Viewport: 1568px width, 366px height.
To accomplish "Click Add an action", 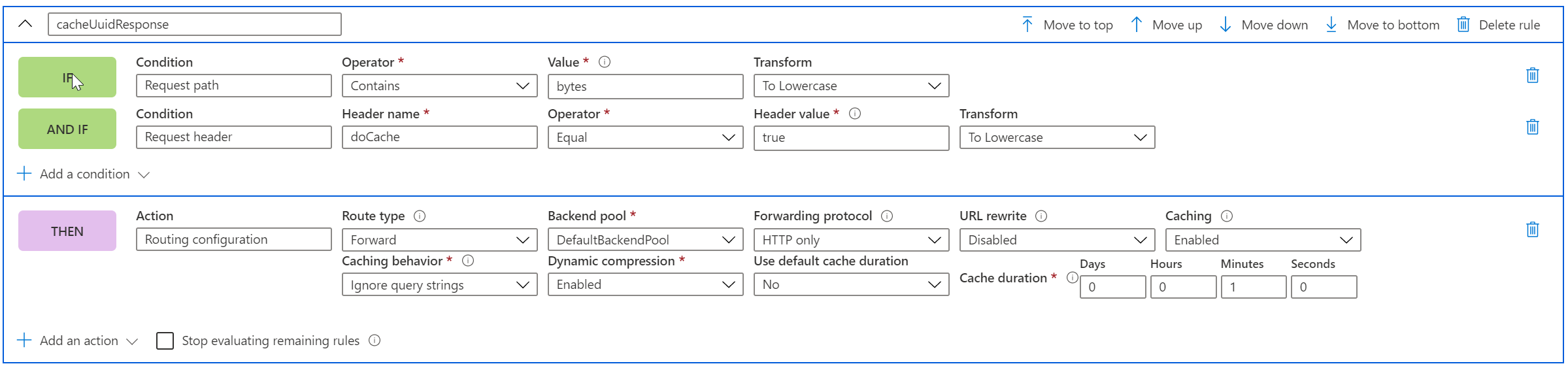I will click(78, 341).
